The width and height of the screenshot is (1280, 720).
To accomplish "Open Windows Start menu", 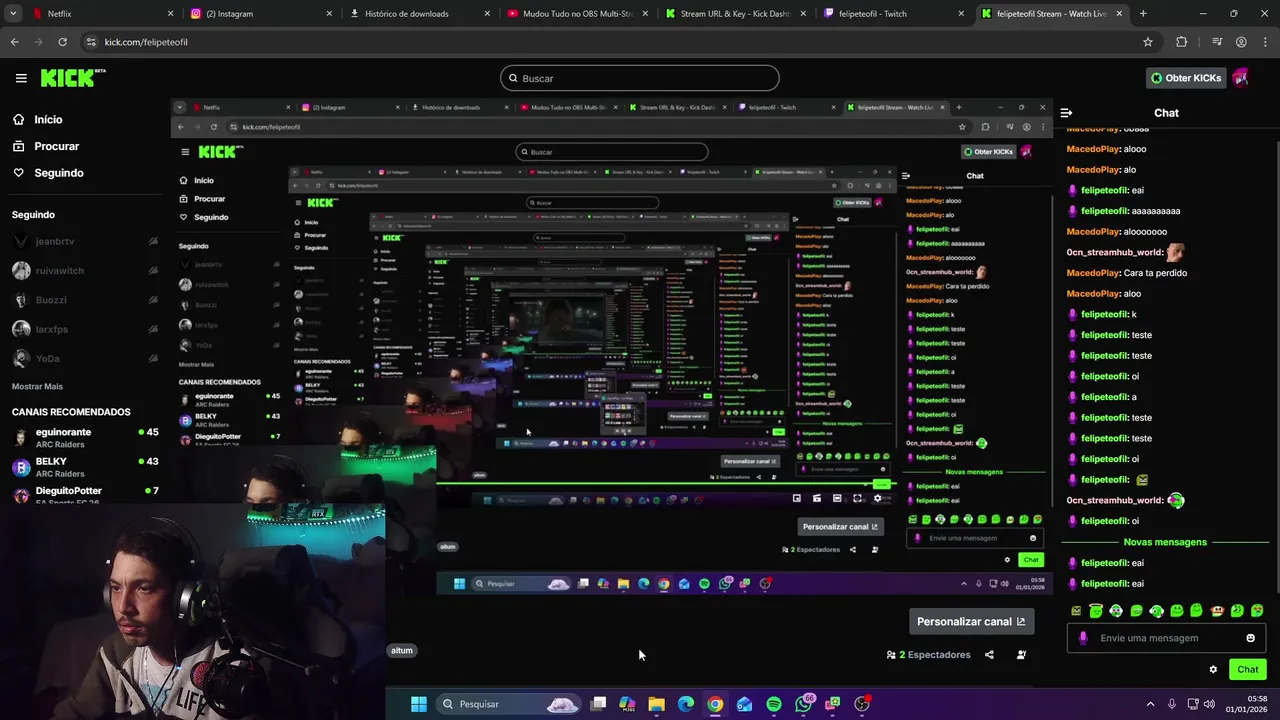I will point(419,704).
